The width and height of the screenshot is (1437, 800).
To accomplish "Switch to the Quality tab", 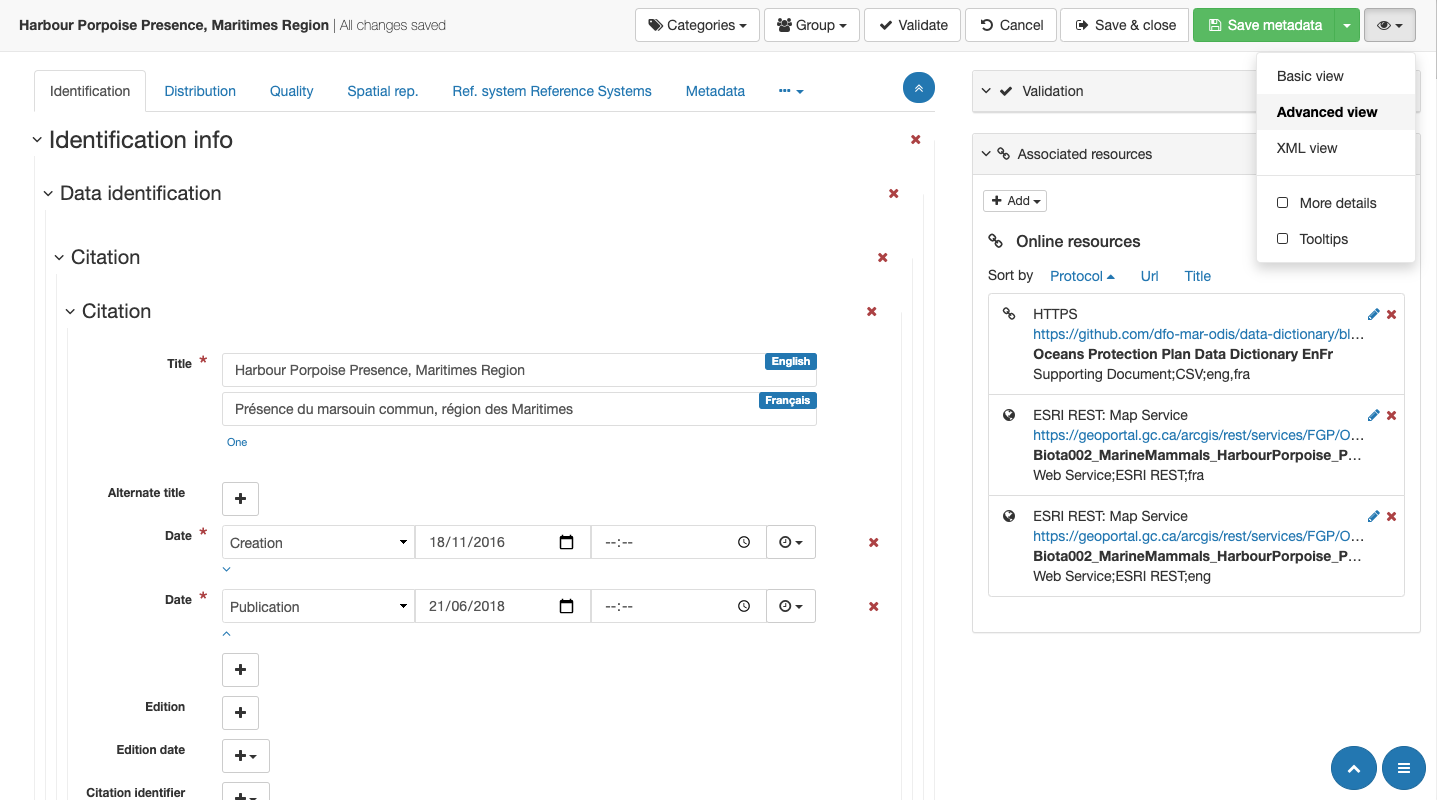I will pos(291,91).
